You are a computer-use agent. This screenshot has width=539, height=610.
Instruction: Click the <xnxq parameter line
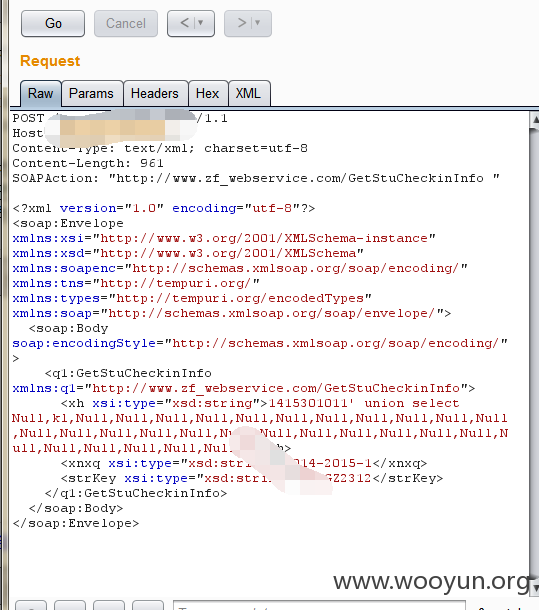pyautogui.click(x=244, y=463)
